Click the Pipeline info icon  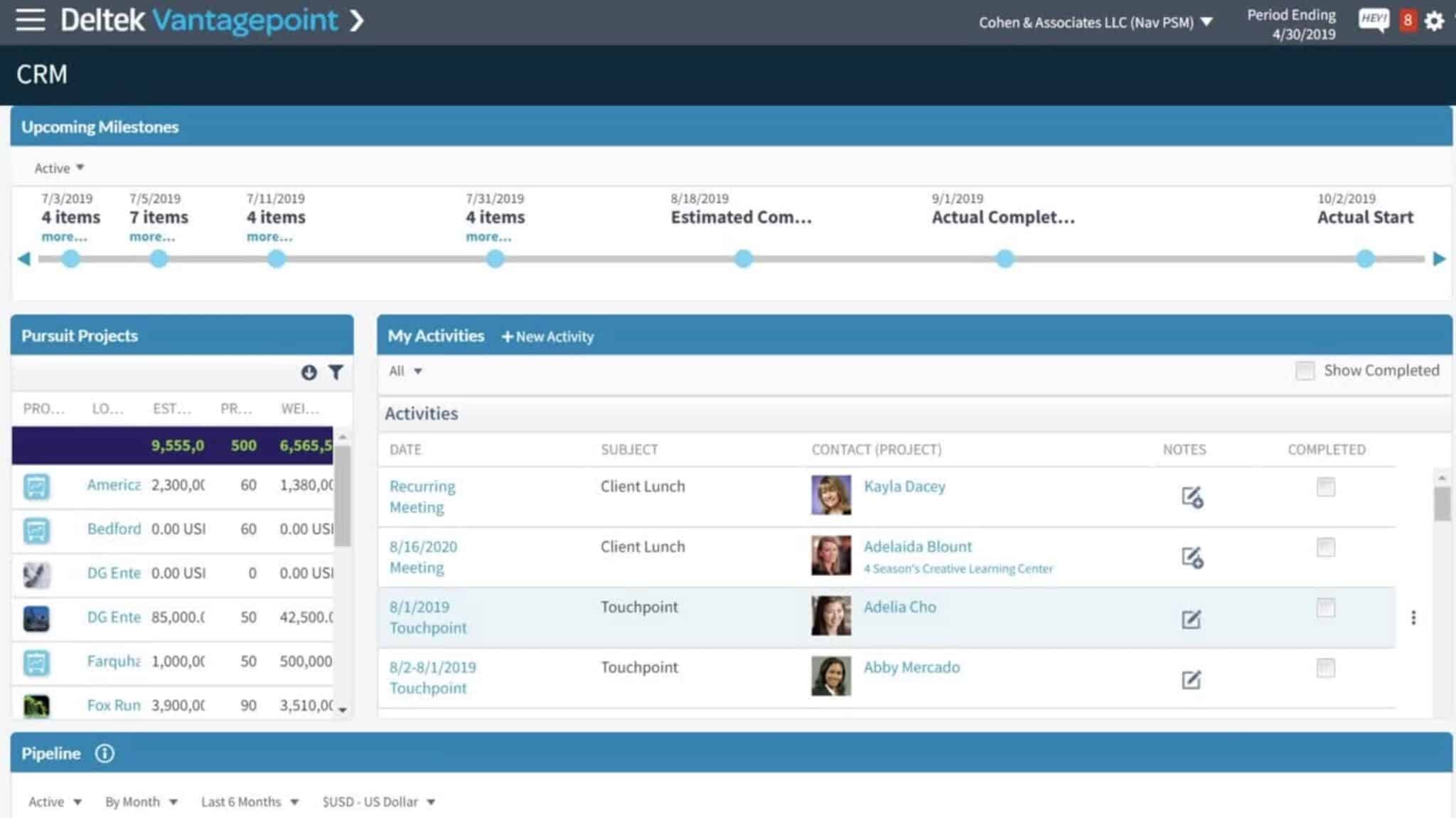pyautogui.click(x=105, y=753)
